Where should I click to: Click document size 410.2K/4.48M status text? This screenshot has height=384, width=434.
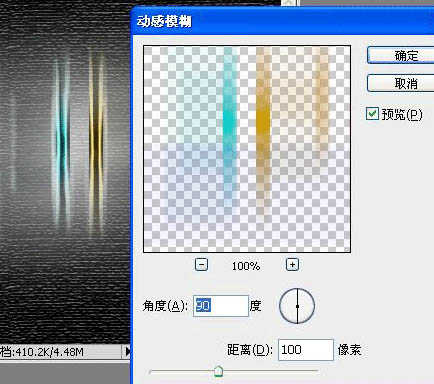[x=42, y=352]
